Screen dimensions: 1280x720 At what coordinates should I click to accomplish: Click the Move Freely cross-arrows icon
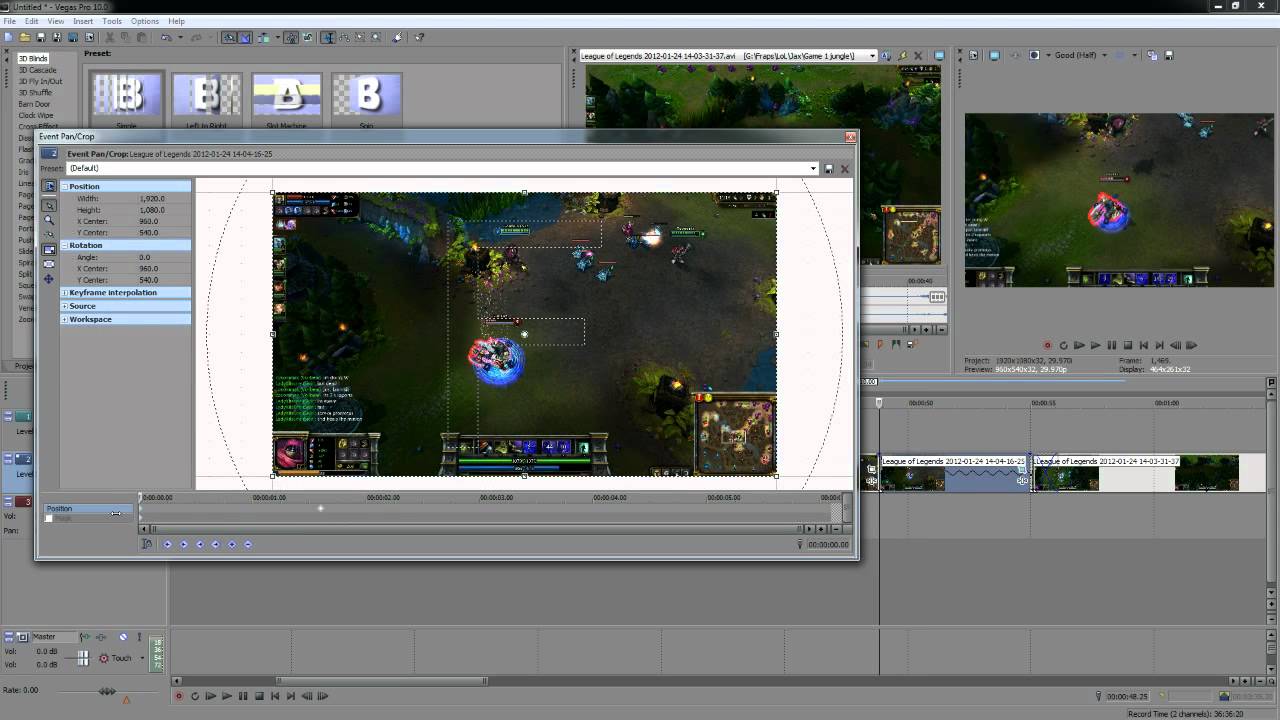49,279
